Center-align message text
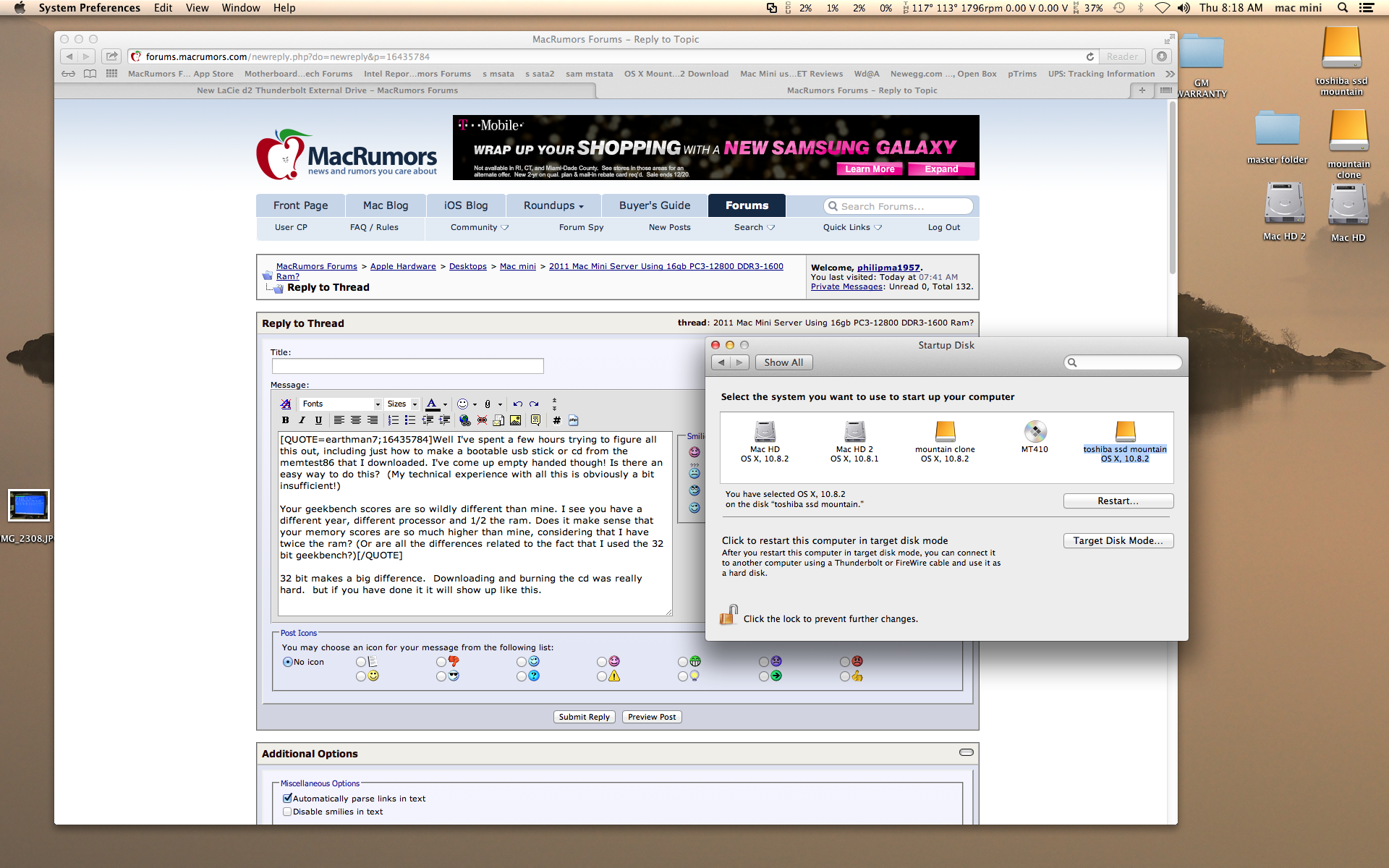This screenshot has height=868, width=1389. coord(355,420)
